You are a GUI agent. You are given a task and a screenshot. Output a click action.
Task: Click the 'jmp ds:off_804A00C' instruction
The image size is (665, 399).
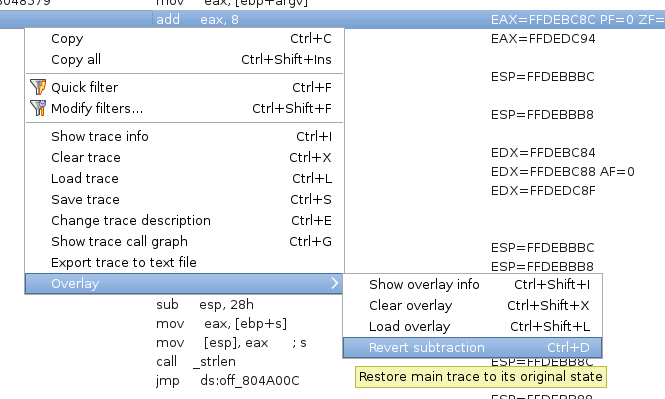click(228, 380)
